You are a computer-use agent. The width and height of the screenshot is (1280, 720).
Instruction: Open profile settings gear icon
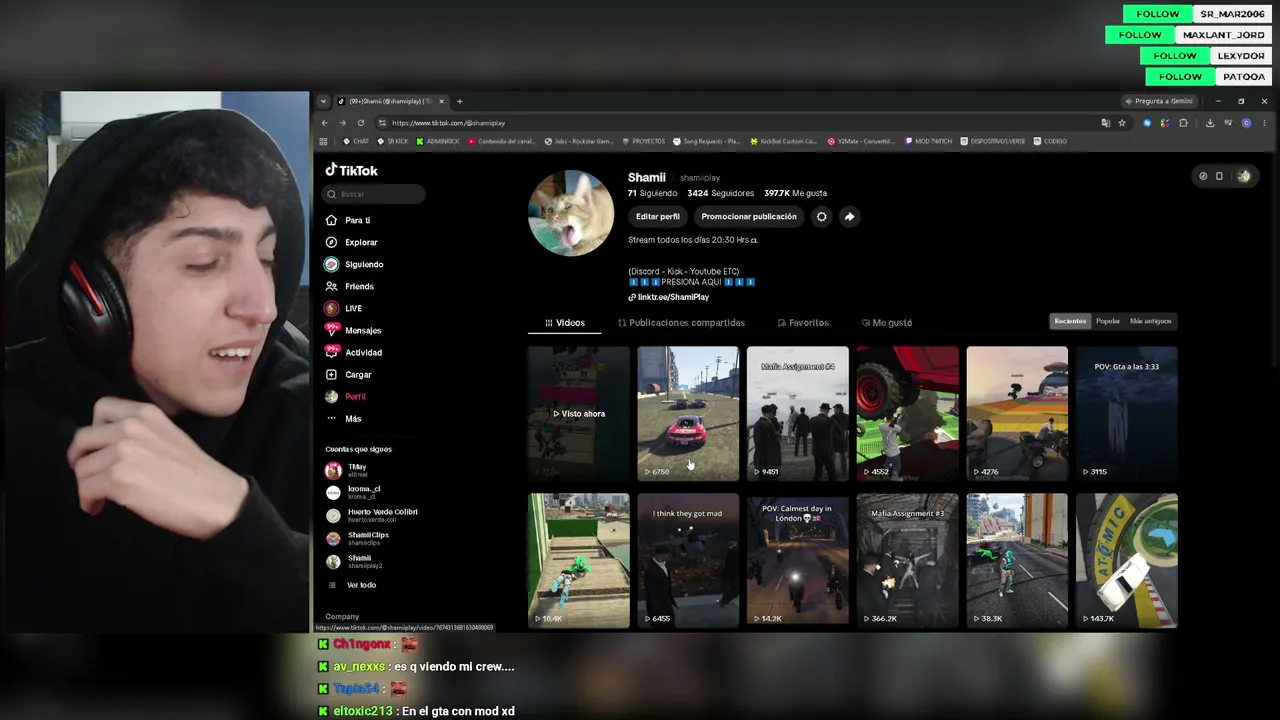pyautogui.click(x=821, y=216)
